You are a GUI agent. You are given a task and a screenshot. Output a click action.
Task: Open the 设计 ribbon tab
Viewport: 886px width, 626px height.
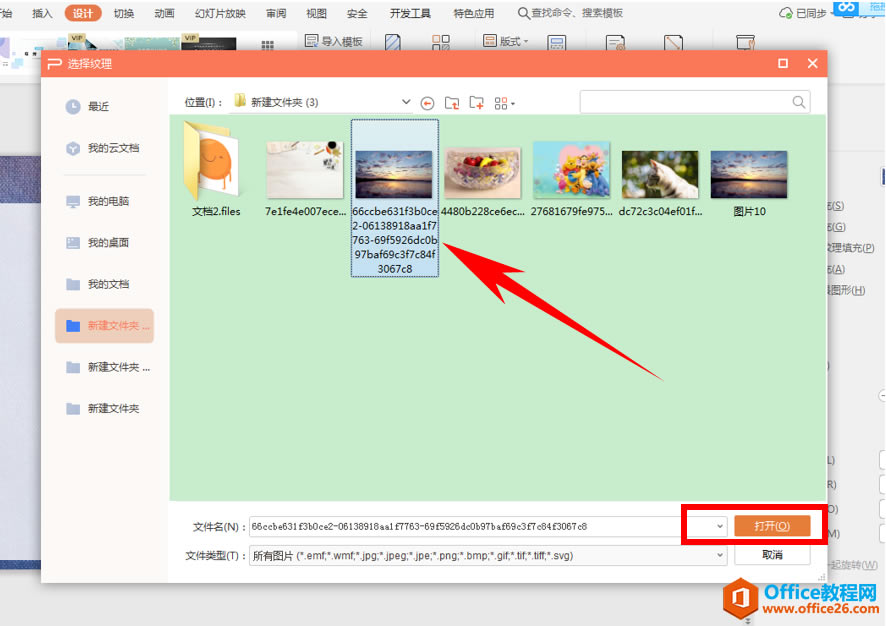point(83,13)
